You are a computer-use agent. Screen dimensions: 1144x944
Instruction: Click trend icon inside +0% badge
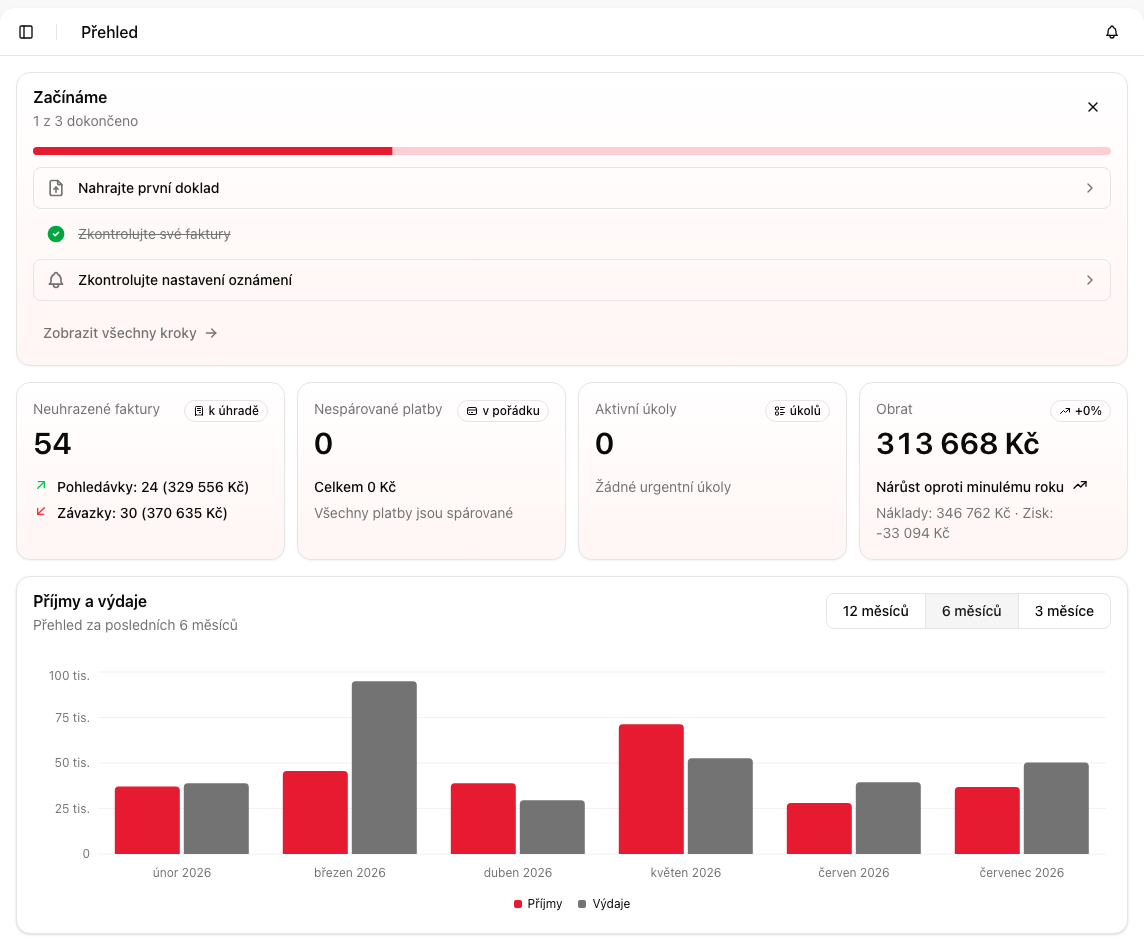pyautogui.click(x=1064, y=411)
